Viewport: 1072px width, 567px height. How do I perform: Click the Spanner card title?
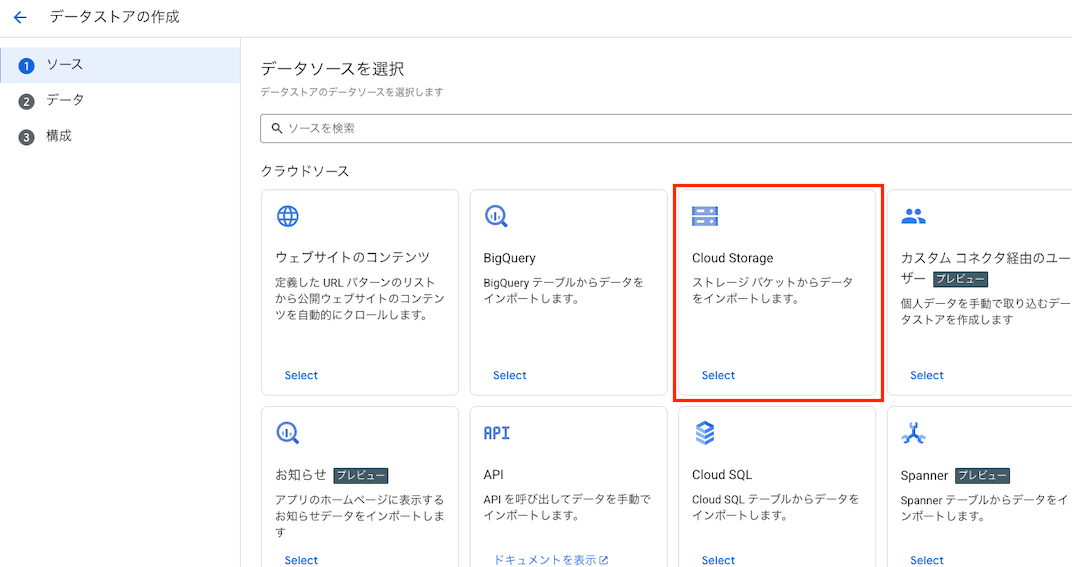click(924, 475)
